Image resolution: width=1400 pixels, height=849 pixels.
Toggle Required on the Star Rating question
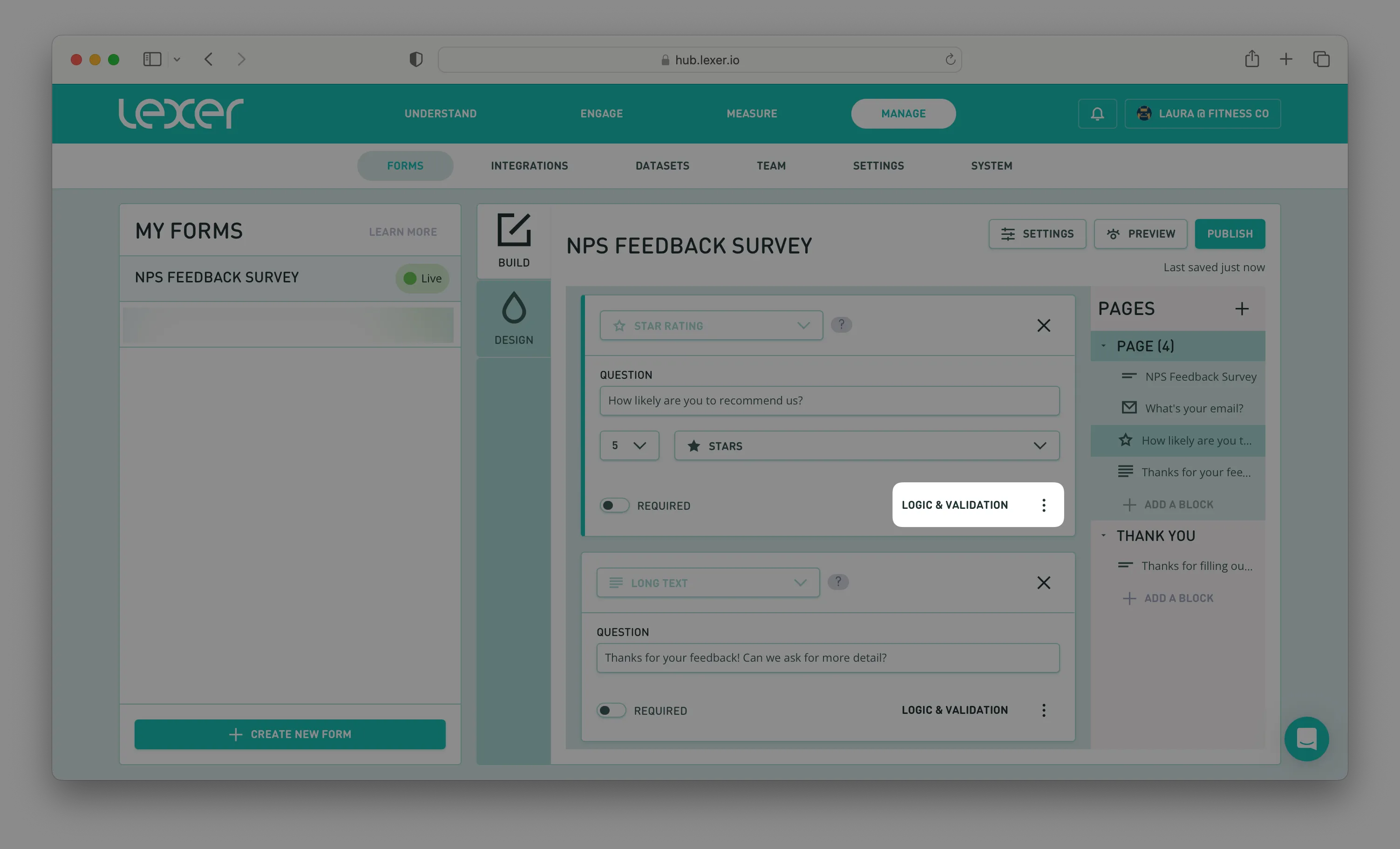tap(614, 506)
